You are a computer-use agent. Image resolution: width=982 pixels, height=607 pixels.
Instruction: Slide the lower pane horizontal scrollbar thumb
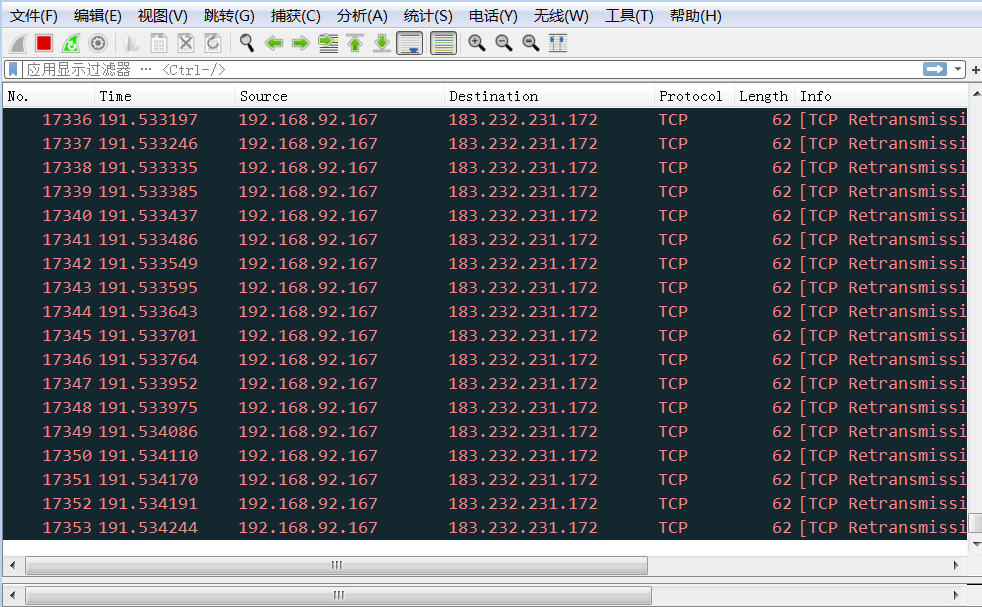click(338, 594)
